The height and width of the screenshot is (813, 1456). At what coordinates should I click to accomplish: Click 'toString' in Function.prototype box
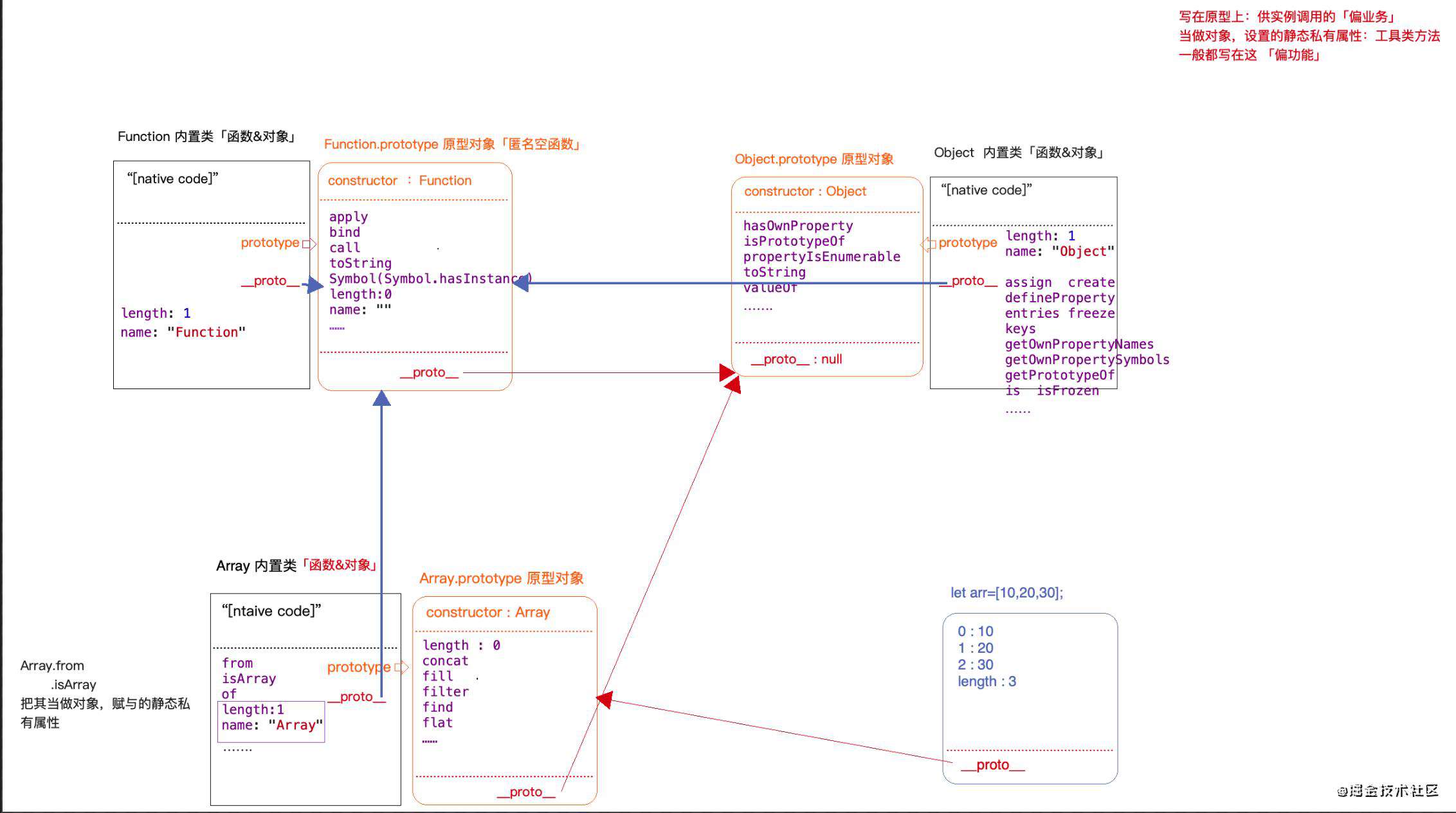pos(360,263)
